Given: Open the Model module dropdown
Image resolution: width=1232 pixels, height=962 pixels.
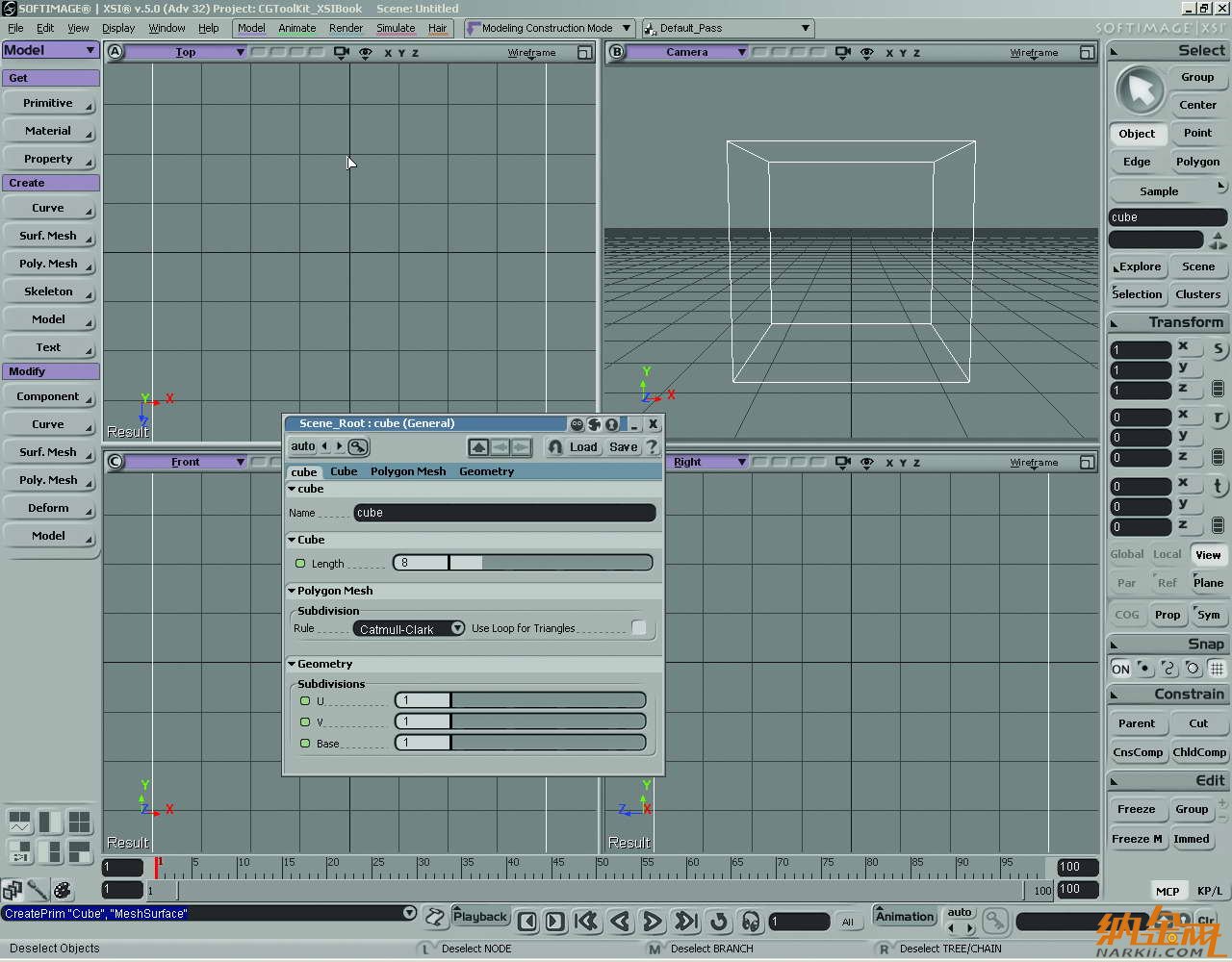Looking at the screenshot, I should click(50, 50).
